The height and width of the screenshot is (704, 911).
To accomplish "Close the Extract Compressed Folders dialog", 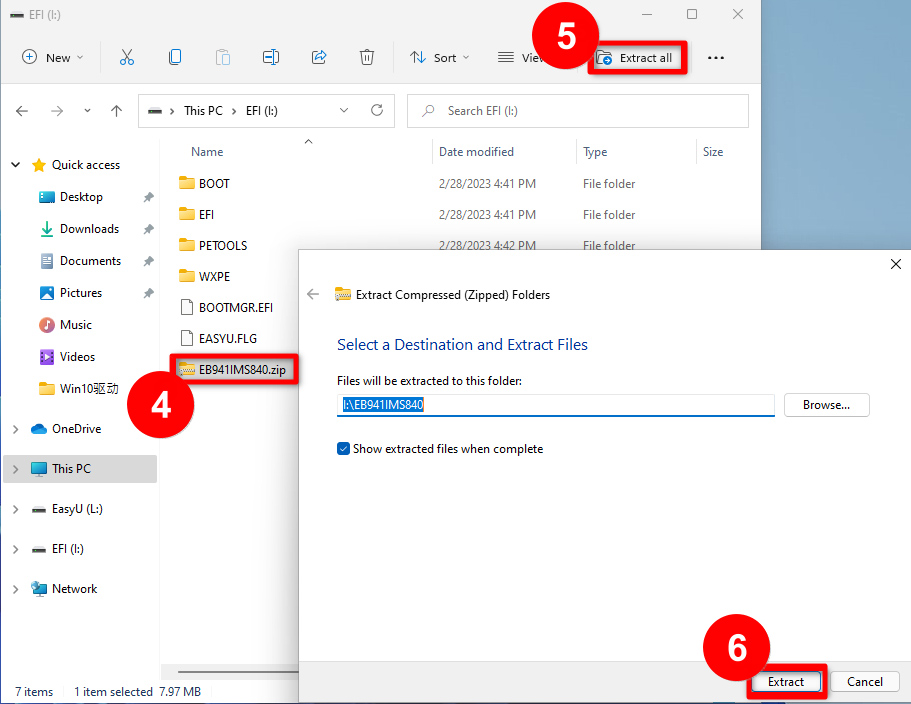I will [896, 264].
